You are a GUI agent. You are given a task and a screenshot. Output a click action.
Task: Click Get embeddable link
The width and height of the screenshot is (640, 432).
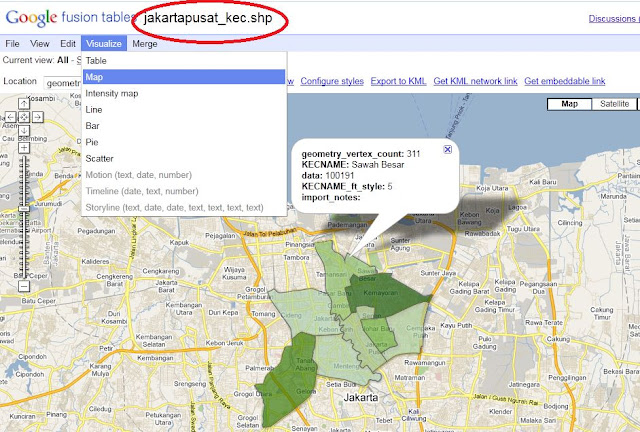[x=564, y=81]
